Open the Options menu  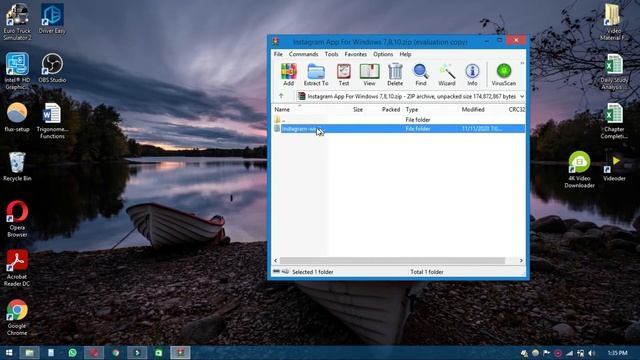(383, 54)
